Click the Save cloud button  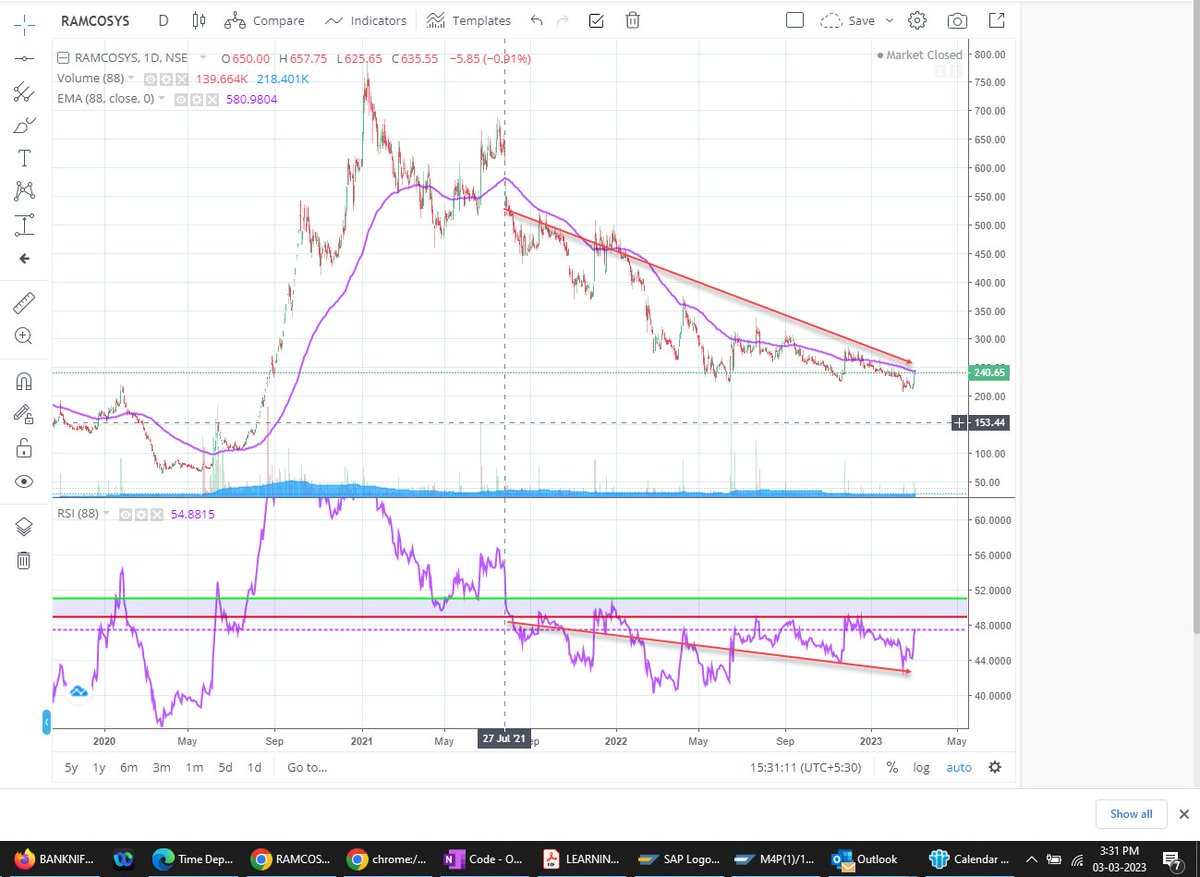click(846, 20)
